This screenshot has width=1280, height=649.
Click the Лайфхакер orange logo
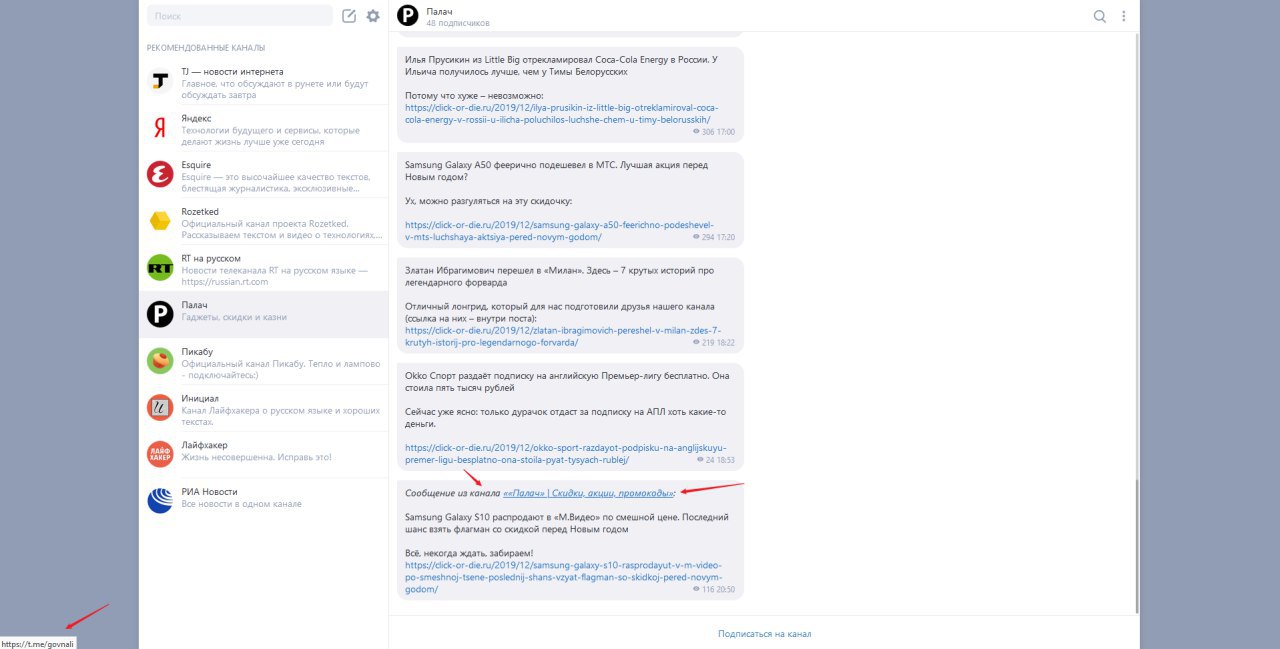pos(160,454)
